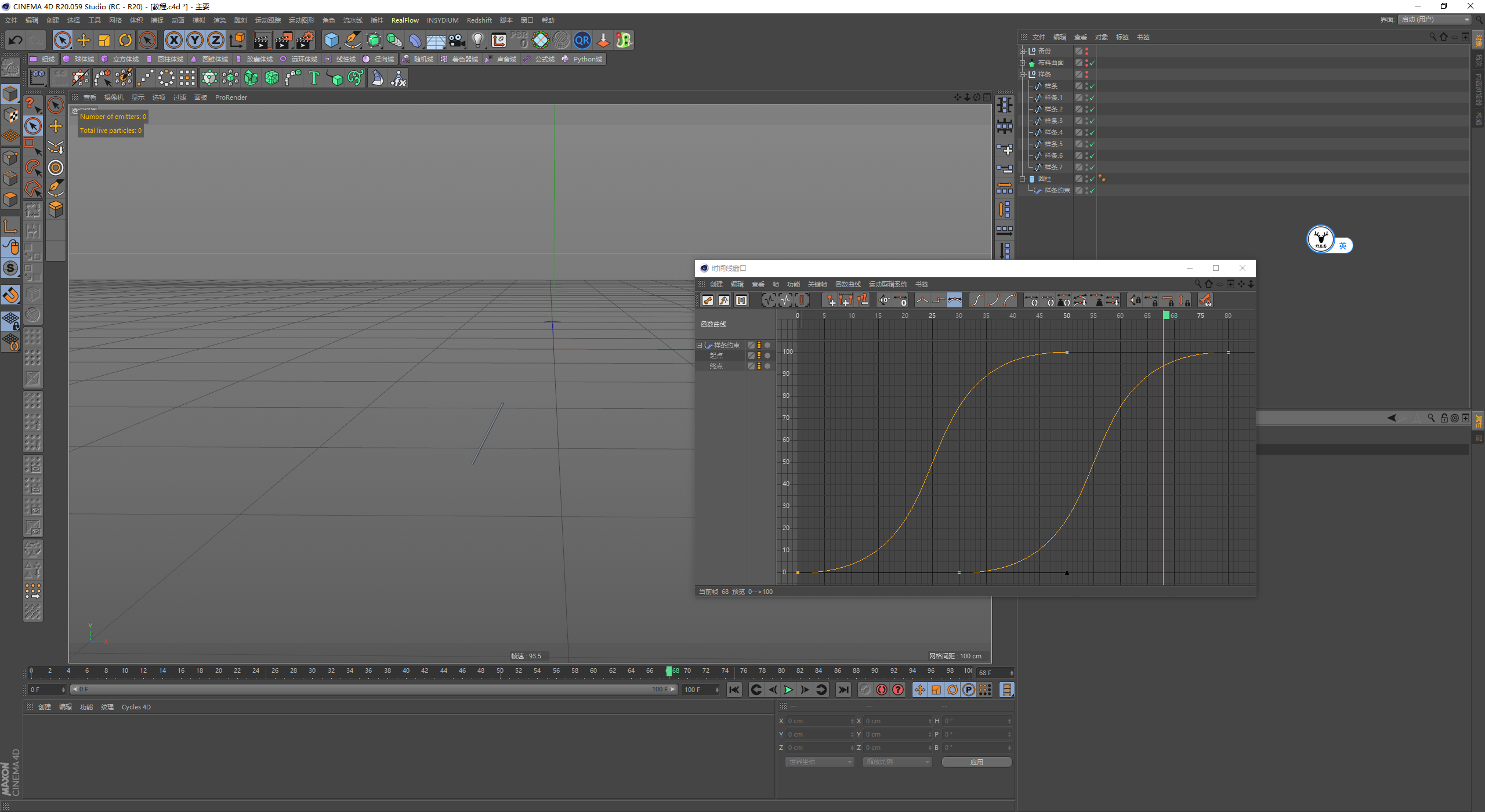The image size is (1485, 812).
Task: Open Render Settings clapperboard with gear
Action: (x=305, y=40)
